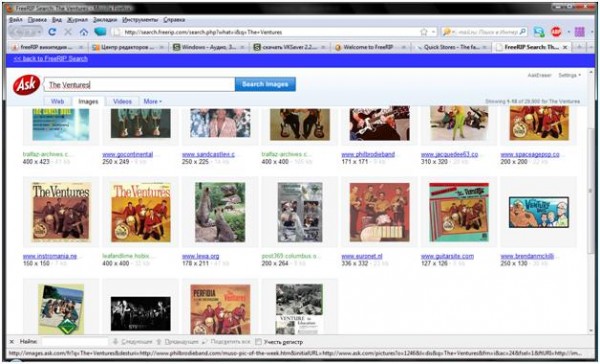Open the Вид menu
Screen dimensions: 600x364
click(57, 20)
